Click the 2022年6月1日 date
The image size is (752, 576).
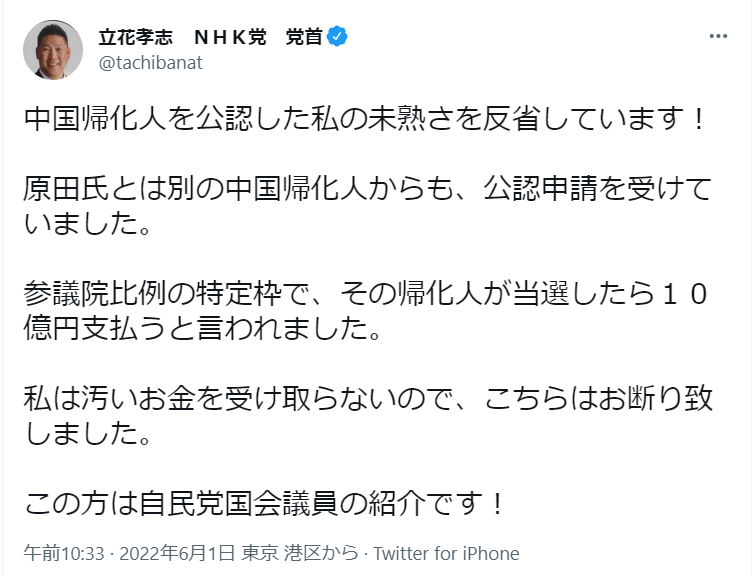click(x=177, y=553)
